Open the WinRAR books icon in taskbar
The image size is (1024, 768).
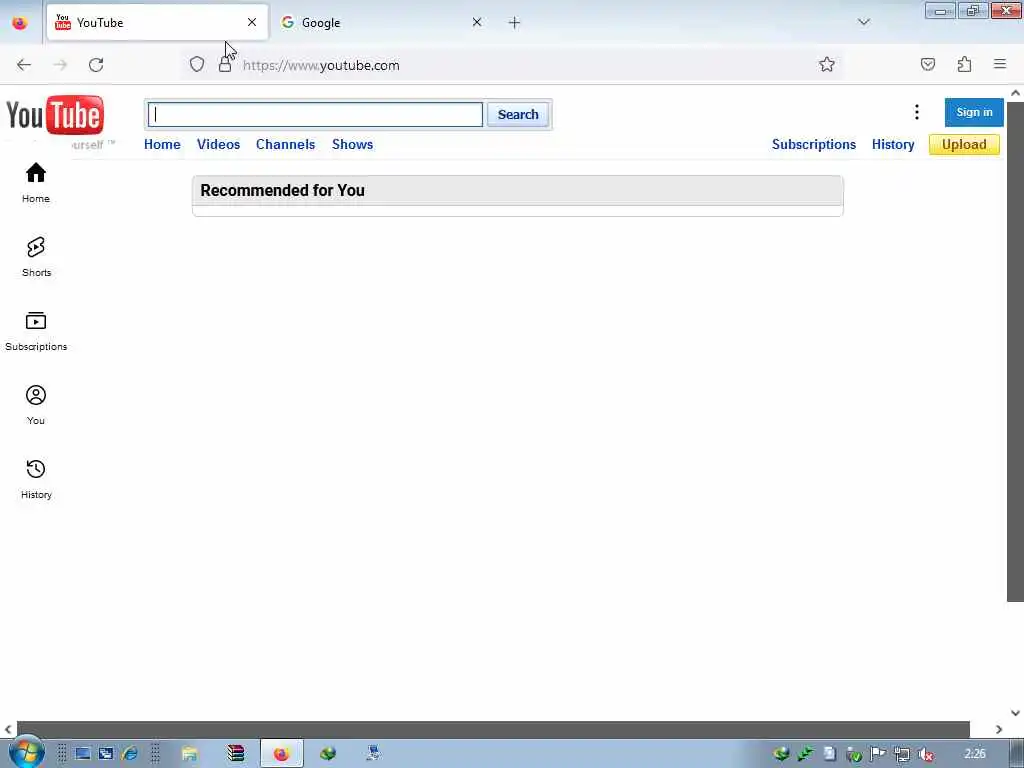pos(236,754)
